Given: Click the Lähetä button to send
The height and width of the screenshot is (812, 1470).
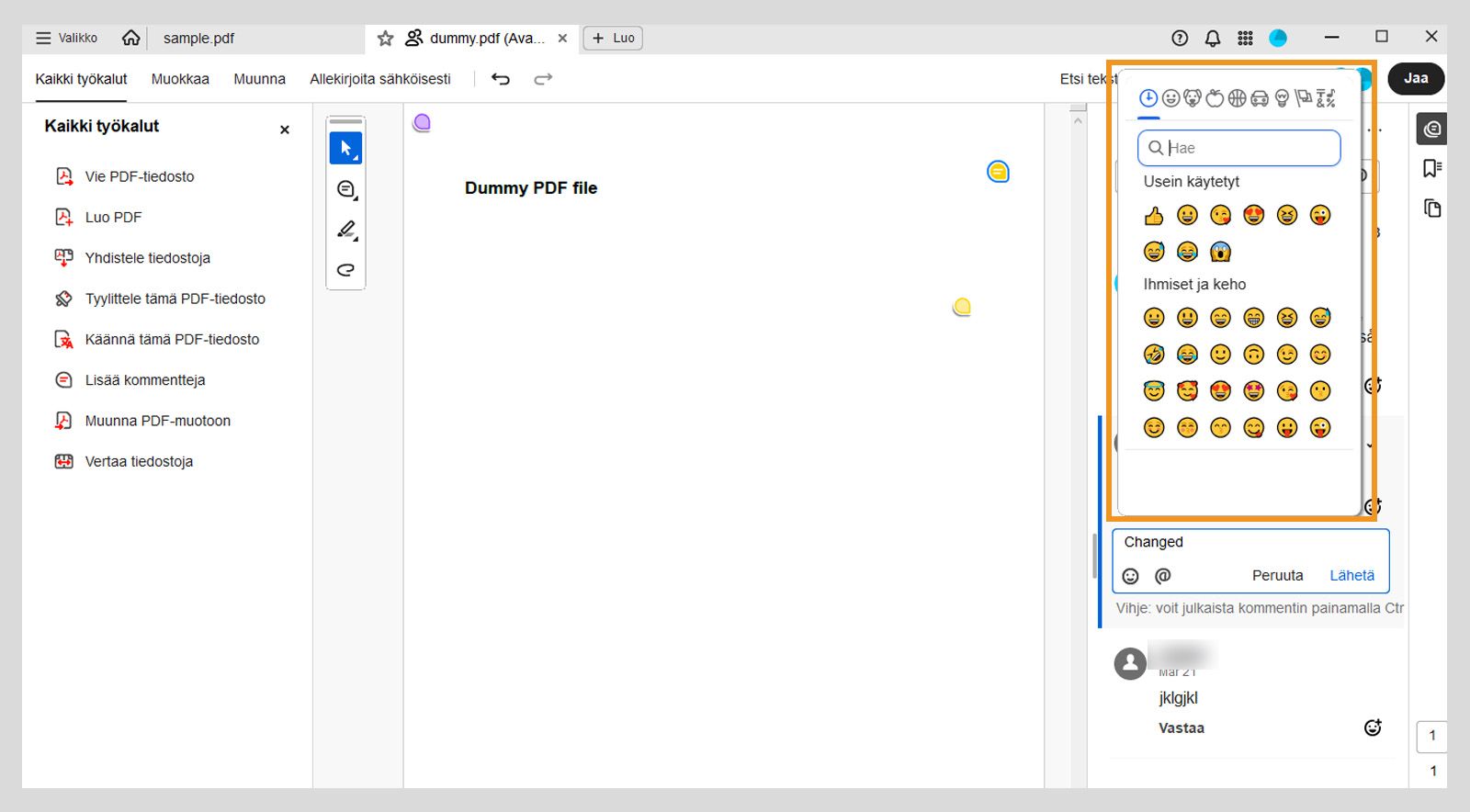Looking at the screenshot, I should pyautogui.click(x=1351, y=576).
